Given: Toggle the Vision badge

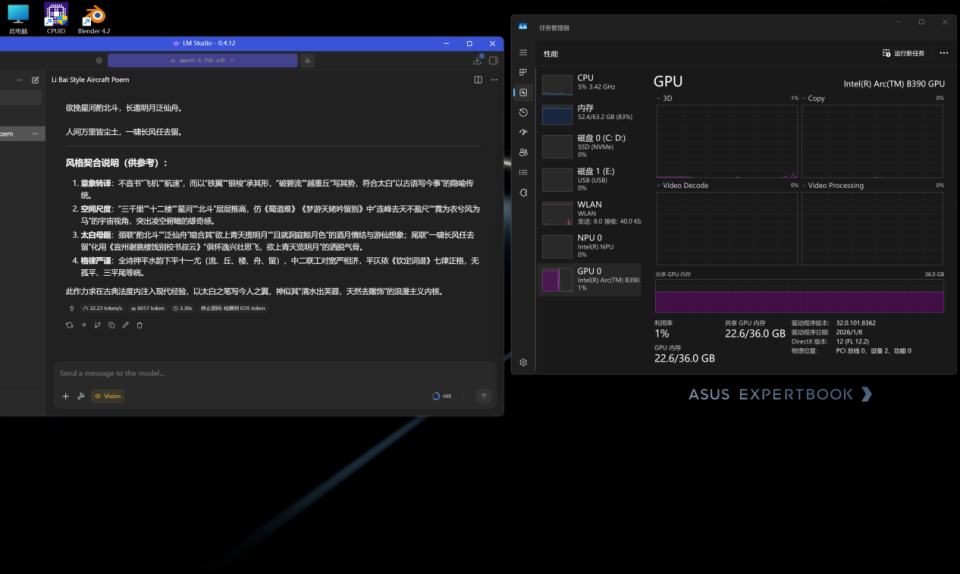Looking at the screenshot, I should click(108, 396).
